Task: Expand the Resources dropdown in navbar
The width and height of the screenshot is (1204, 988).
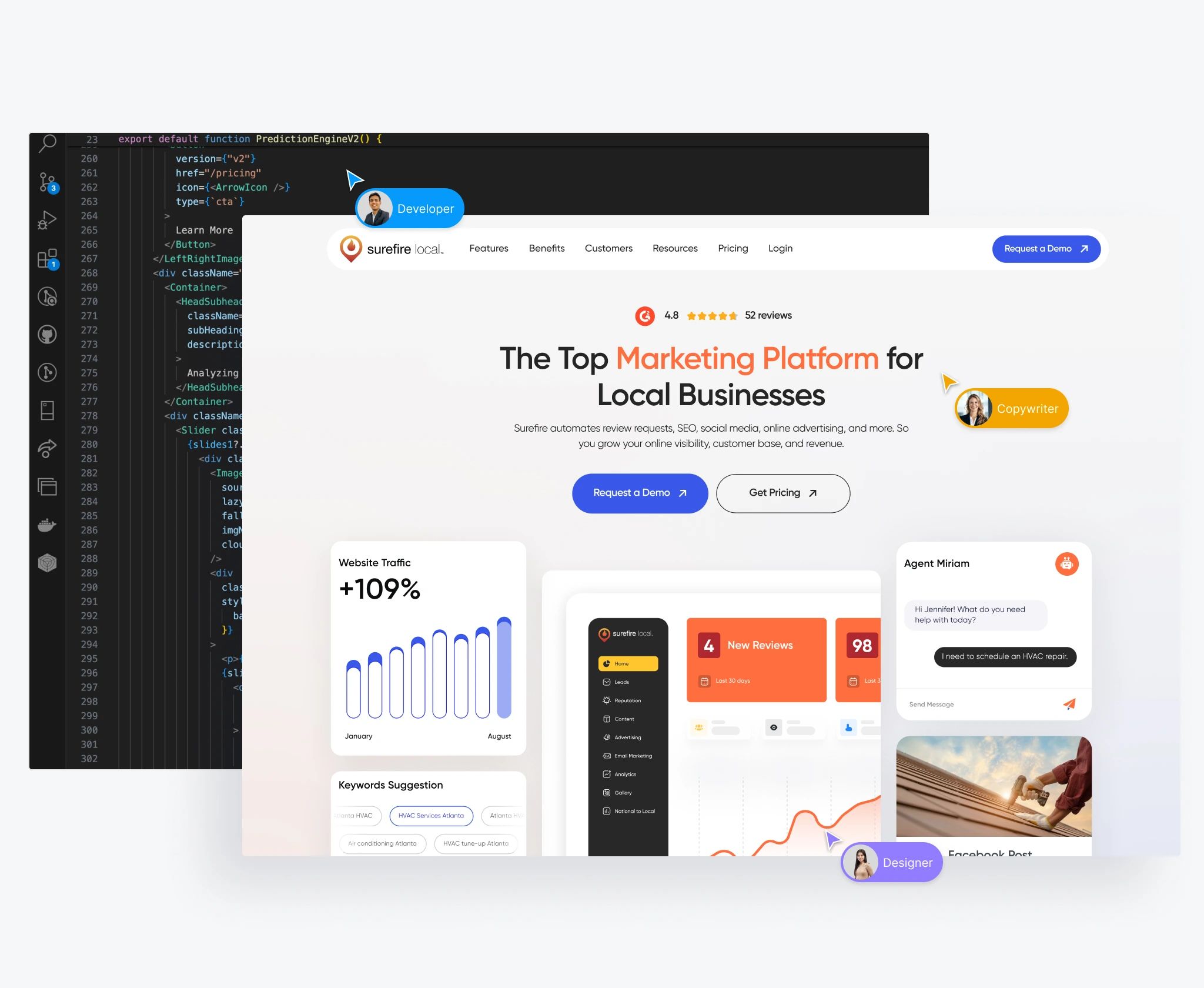Action: click(675, 248)
